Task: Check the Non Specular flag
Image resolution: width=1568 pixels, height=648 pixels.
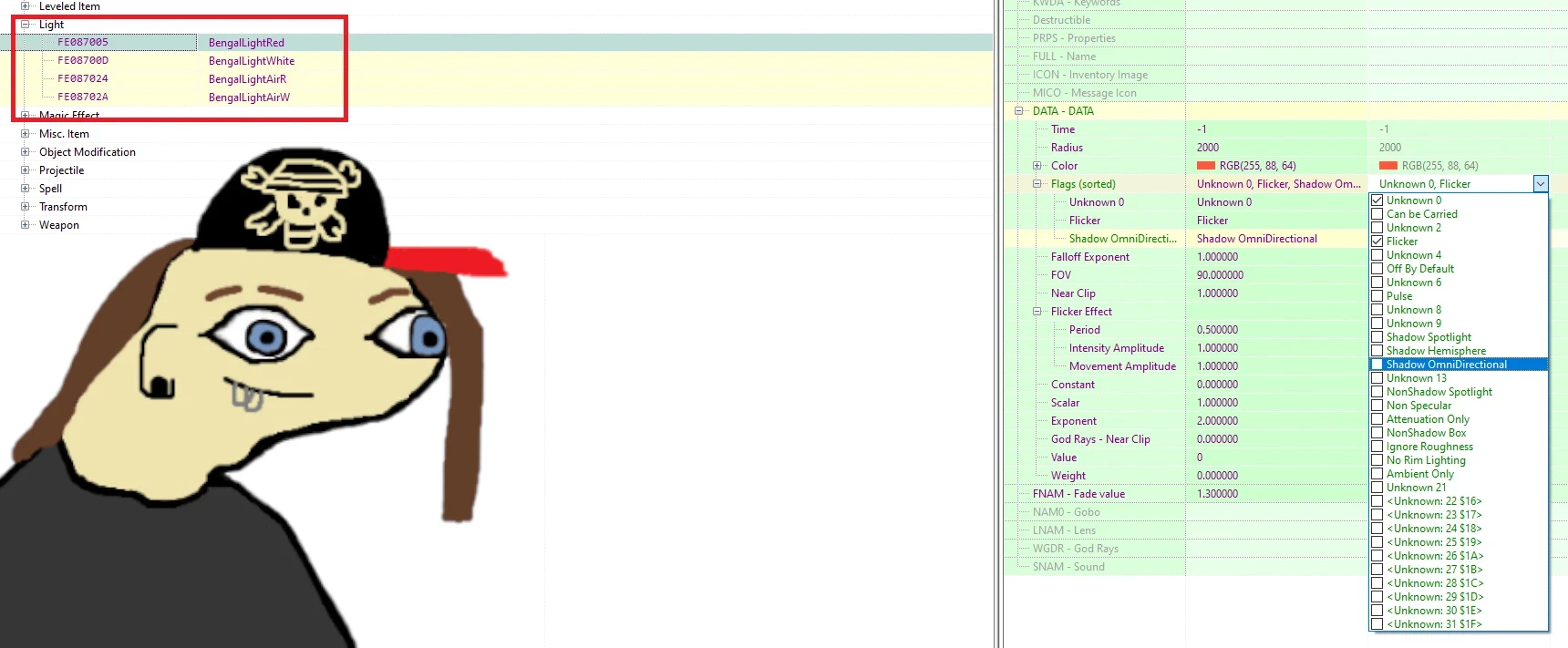Action: pyautogui.click(x=1377, y=406)
